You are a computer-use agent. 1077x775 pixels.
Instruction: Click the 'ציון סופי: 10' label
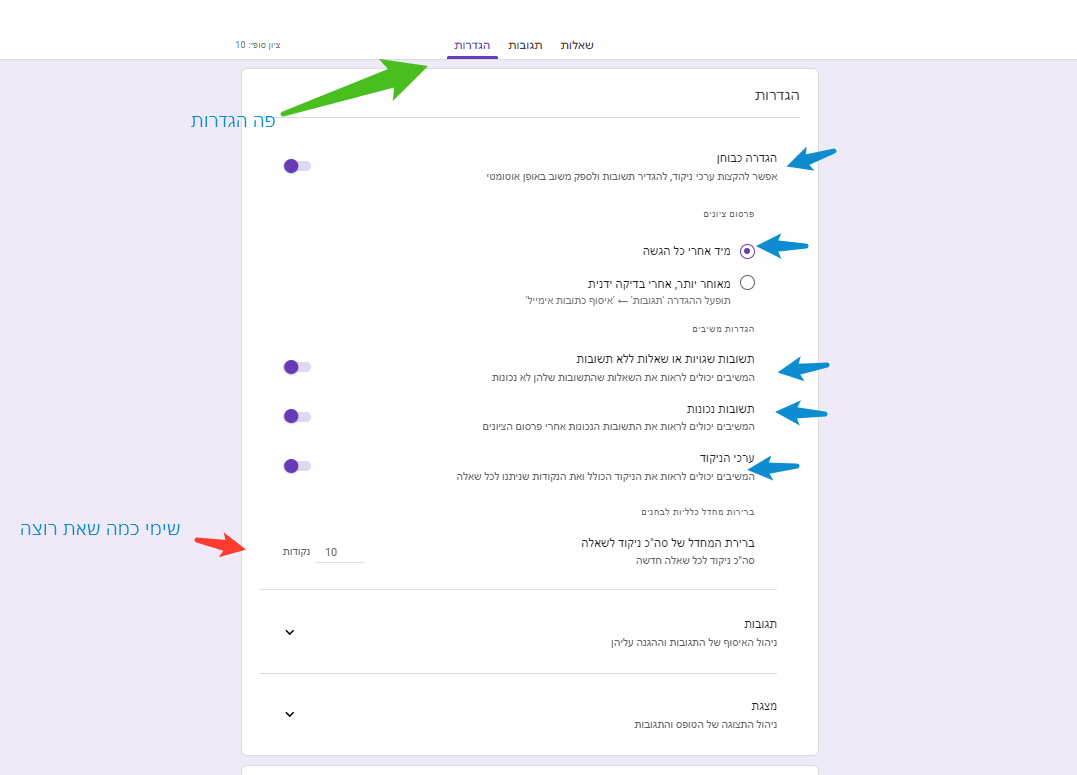(x=258, y=45)
